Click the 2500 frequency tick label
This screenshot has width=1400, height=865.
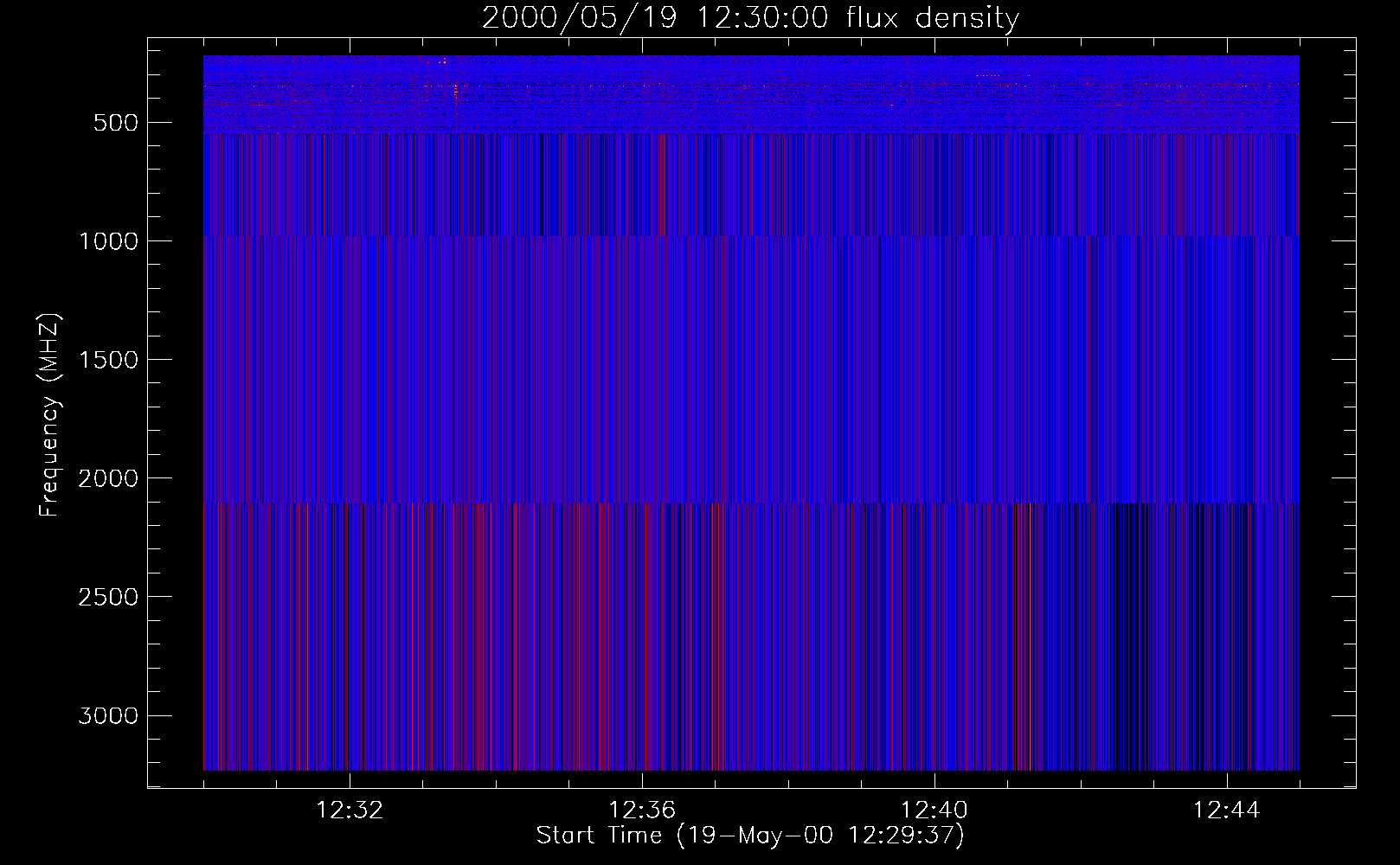[x=108, y=597]
